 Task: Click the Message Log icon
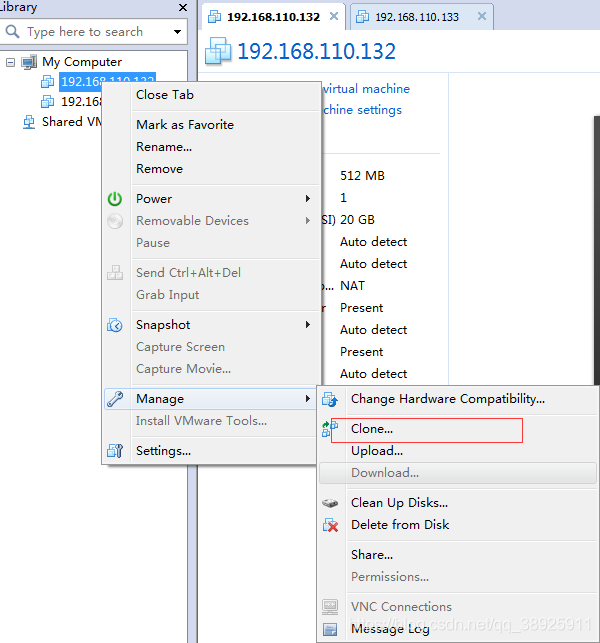point(330,629)
